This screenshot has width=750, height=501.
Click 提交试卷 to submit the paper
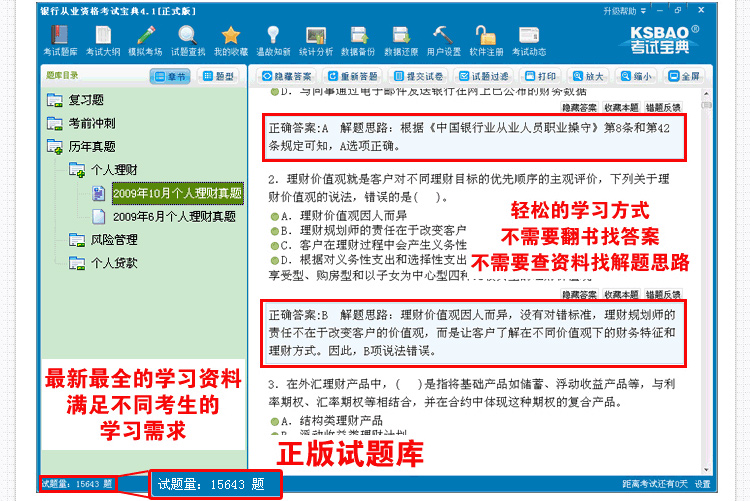(x=419, y=76)
